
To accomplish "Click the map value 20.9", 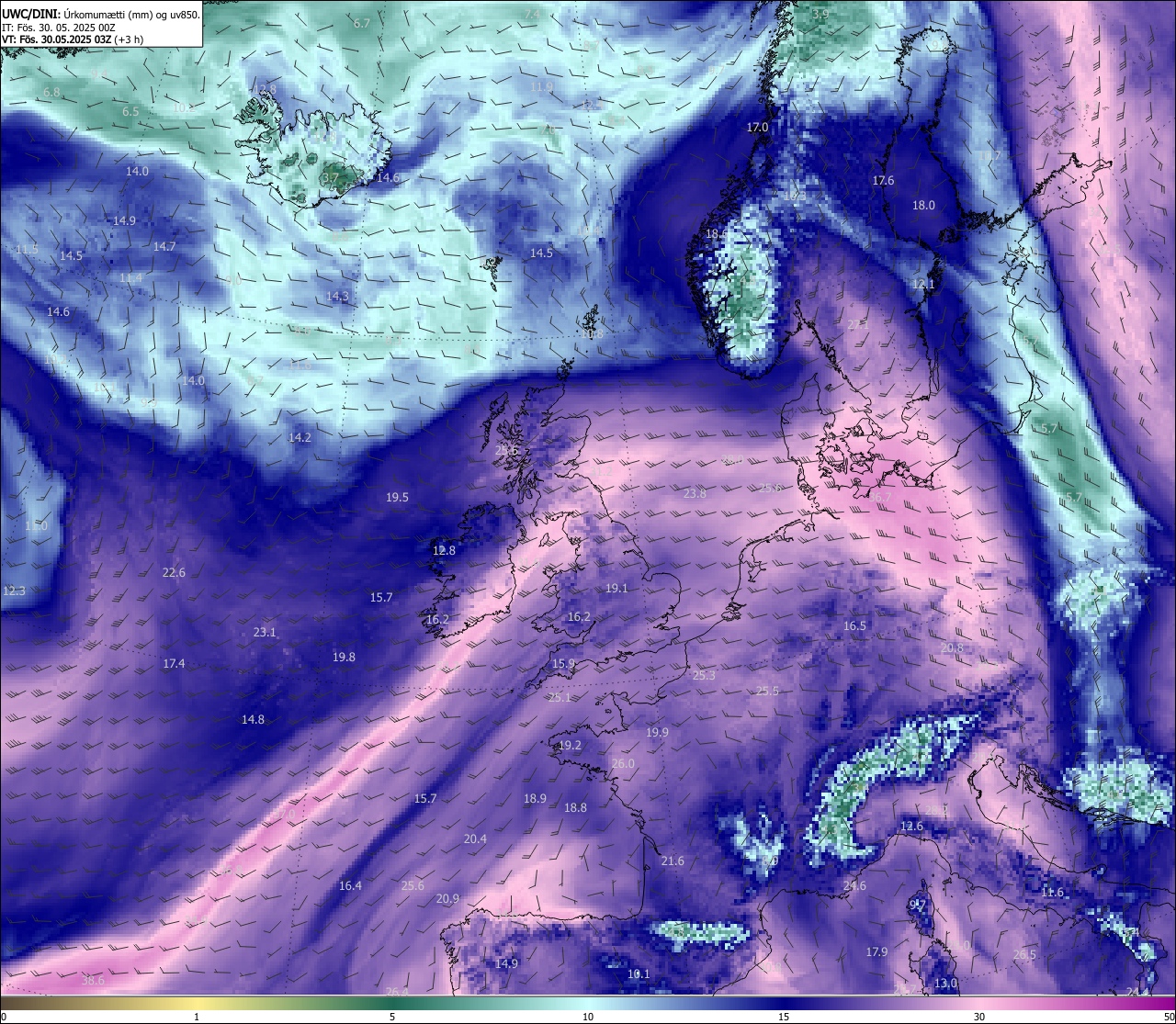I will pos(447,898).
